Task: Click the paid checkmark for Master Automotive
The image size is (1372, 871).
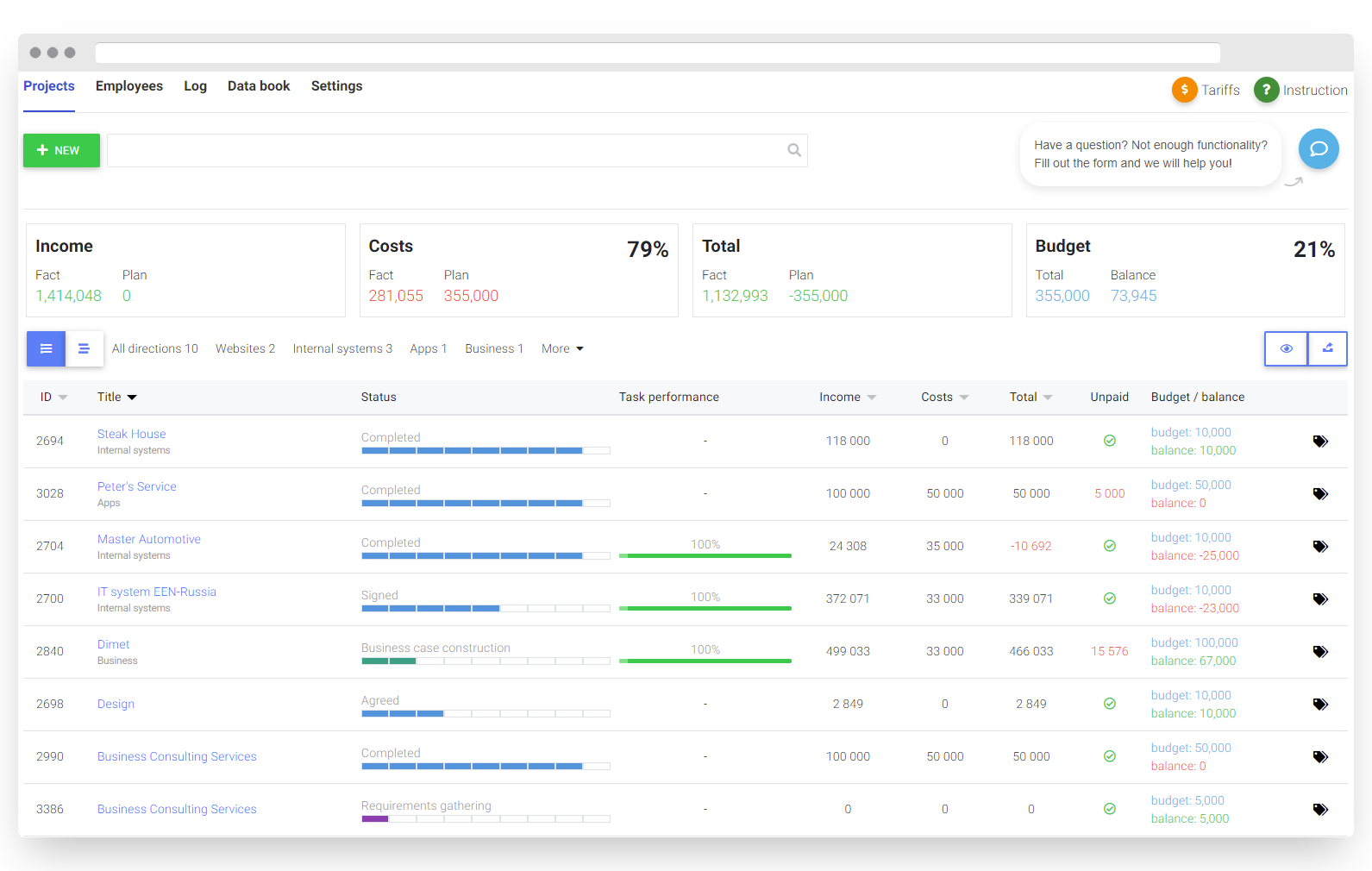Action: click(1109, 546)
